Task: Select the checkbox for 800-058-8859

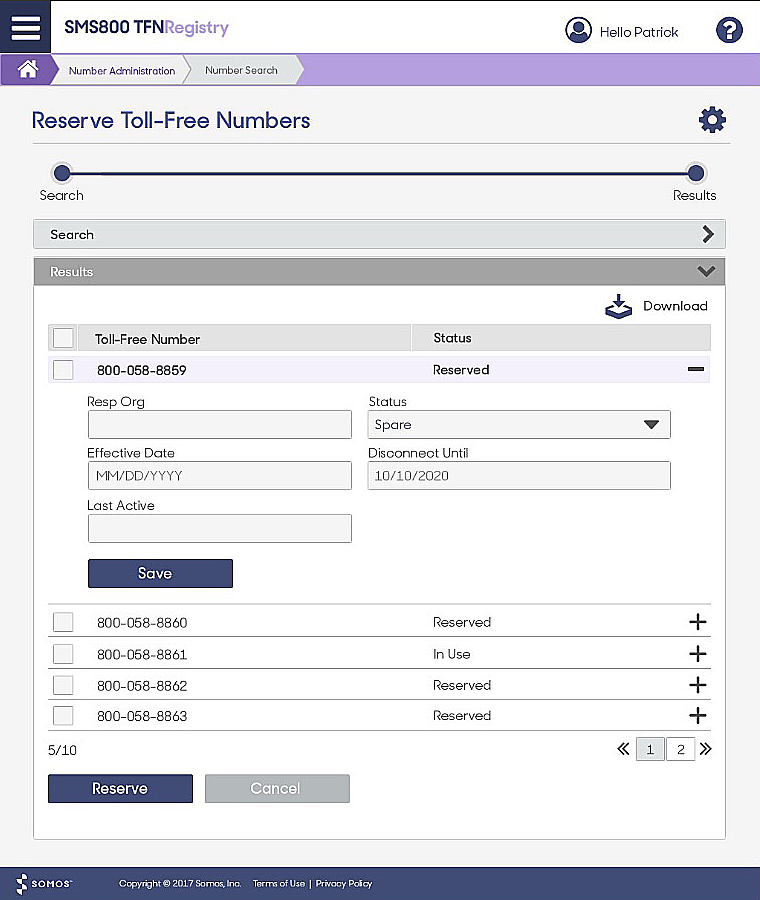Action: coord(63,370)
